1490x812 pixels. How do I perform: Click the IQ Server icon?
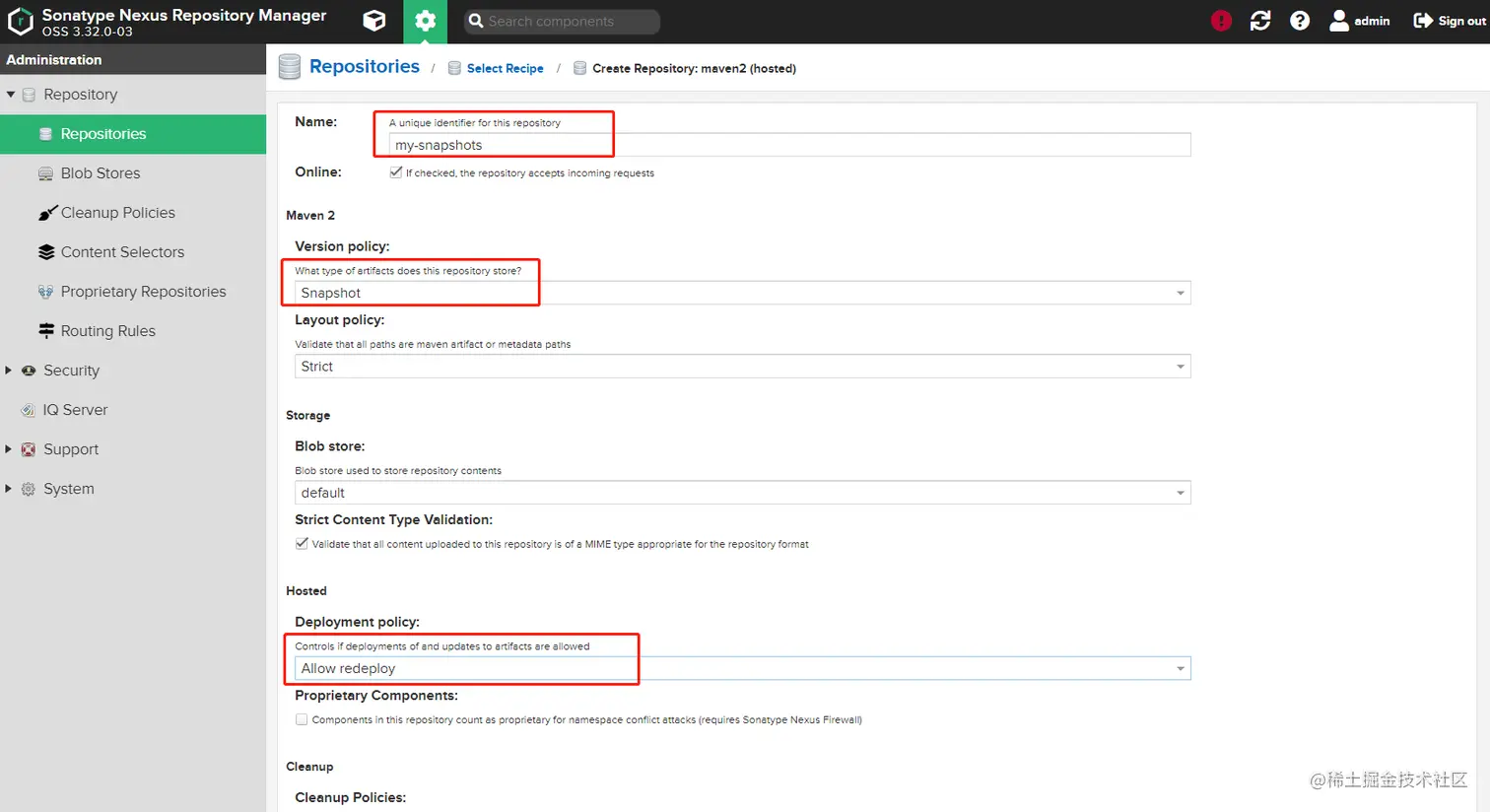(29, 410)
